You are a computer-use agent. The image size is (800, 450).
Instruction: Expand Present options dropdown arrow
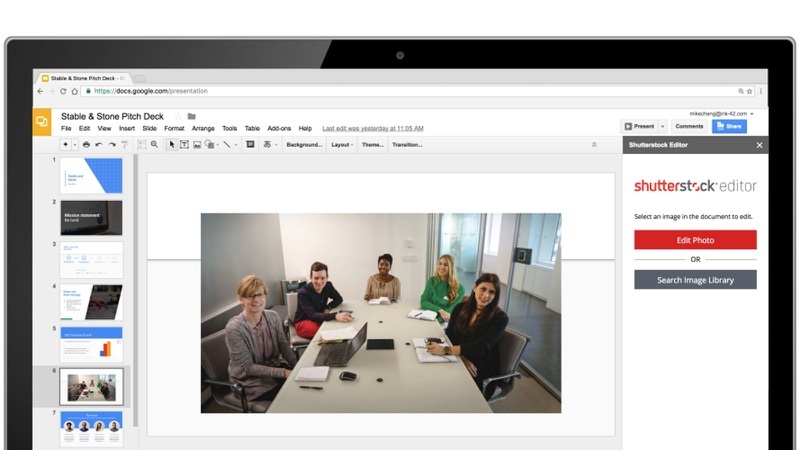pos(663,126)
